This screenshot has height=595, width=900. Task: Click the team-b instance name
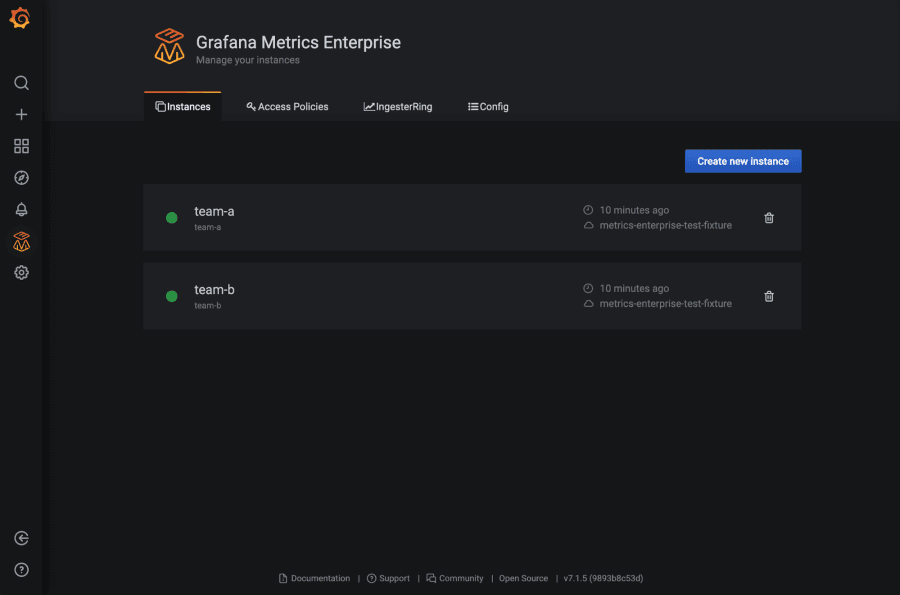pyautogui.click(x=214, y=290)
